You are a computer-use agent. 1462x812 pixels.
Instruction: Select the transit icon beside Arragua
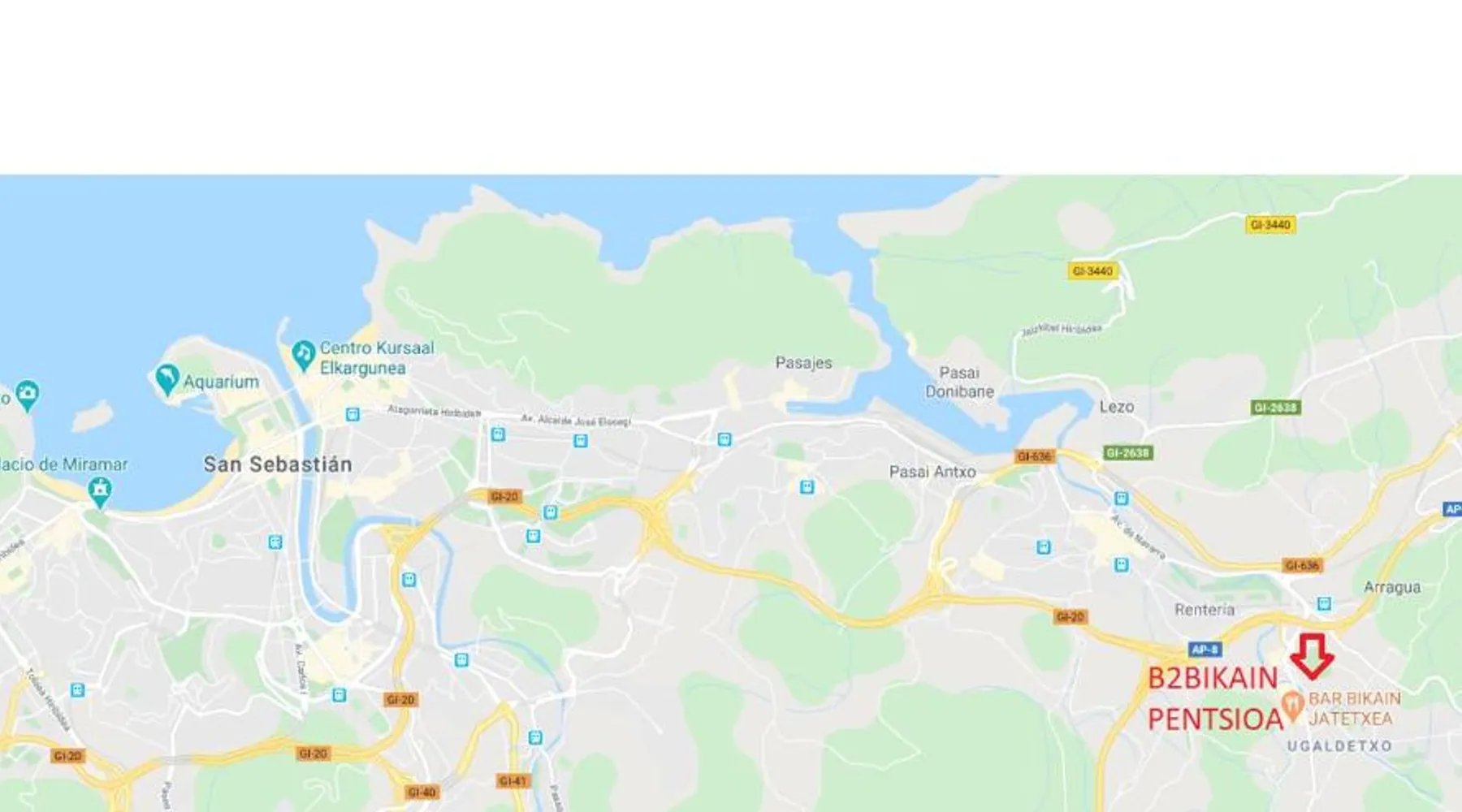[x=1325, y=604]
